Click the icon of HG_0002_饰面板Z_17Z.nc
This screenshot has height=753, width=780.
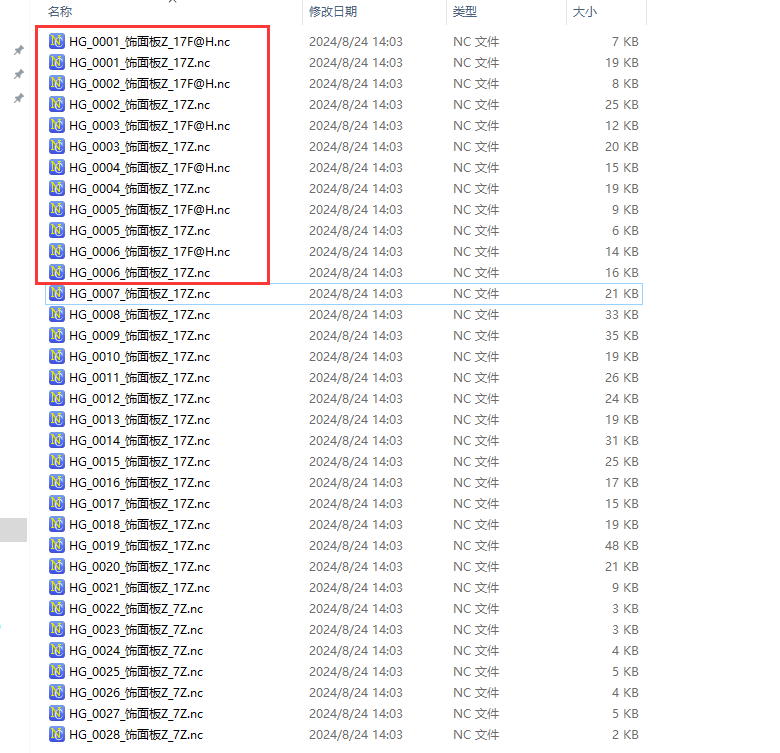tap(57, 104)
